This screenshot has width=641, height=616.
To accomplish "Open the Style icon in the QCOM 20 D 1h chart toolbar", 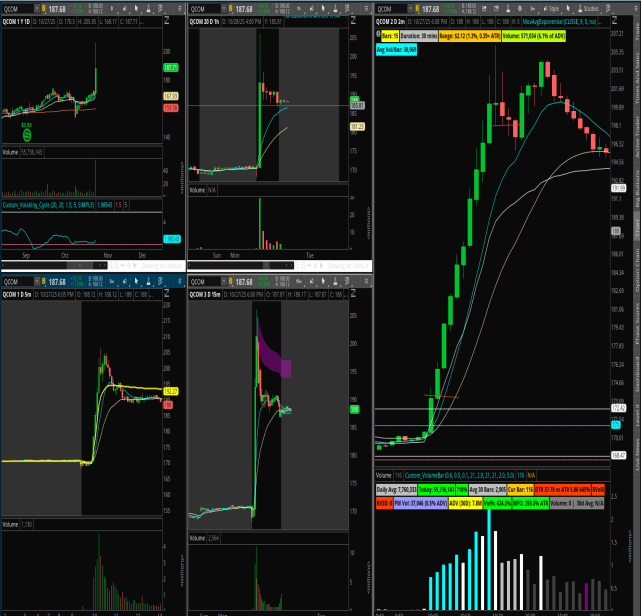I will pyautogui.click(x=311, y=9).
